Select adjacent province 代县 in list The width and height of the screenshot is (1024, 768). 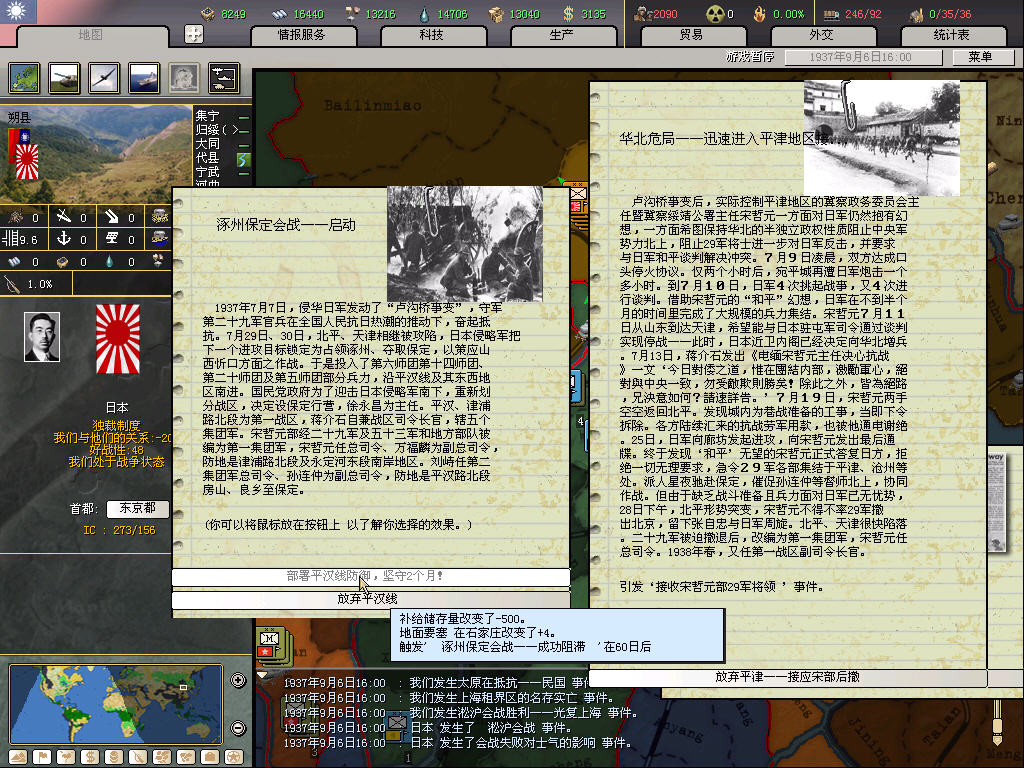208,158
